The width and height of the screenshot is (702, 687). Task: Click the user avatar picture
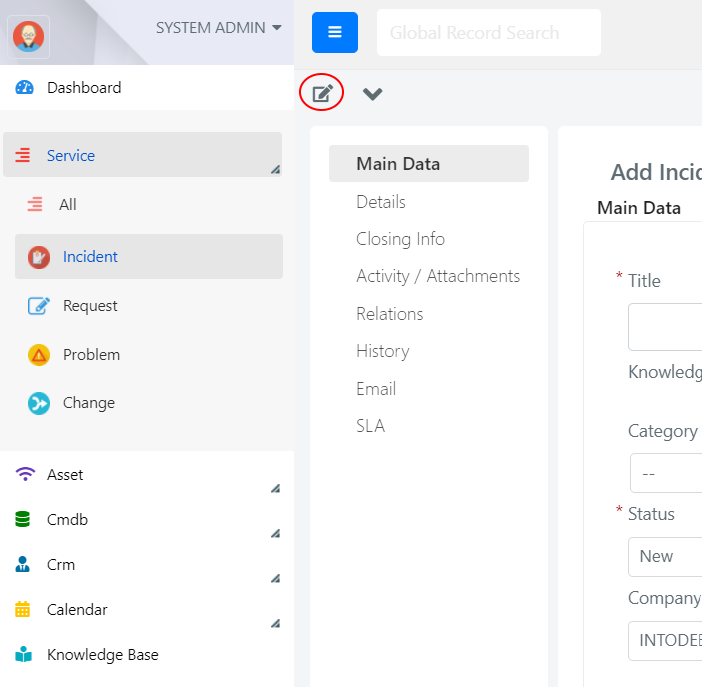point(28,37)
